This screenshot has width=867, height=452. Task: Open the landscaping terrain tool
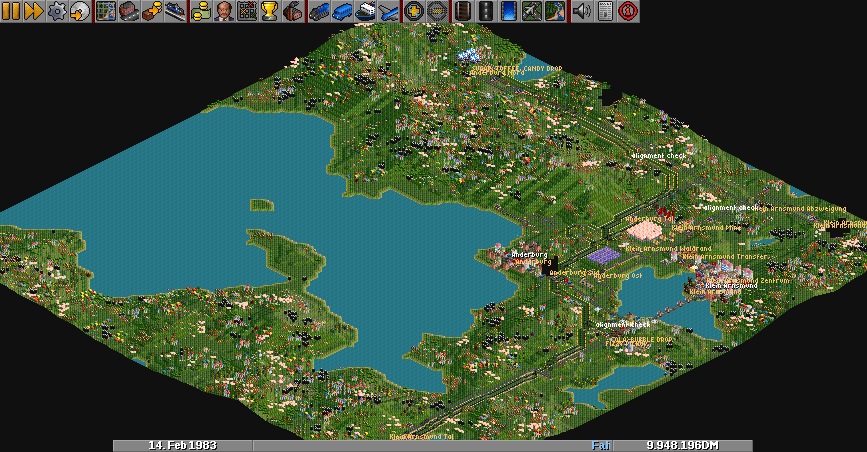pyautogui.click(x=555, y=11)
